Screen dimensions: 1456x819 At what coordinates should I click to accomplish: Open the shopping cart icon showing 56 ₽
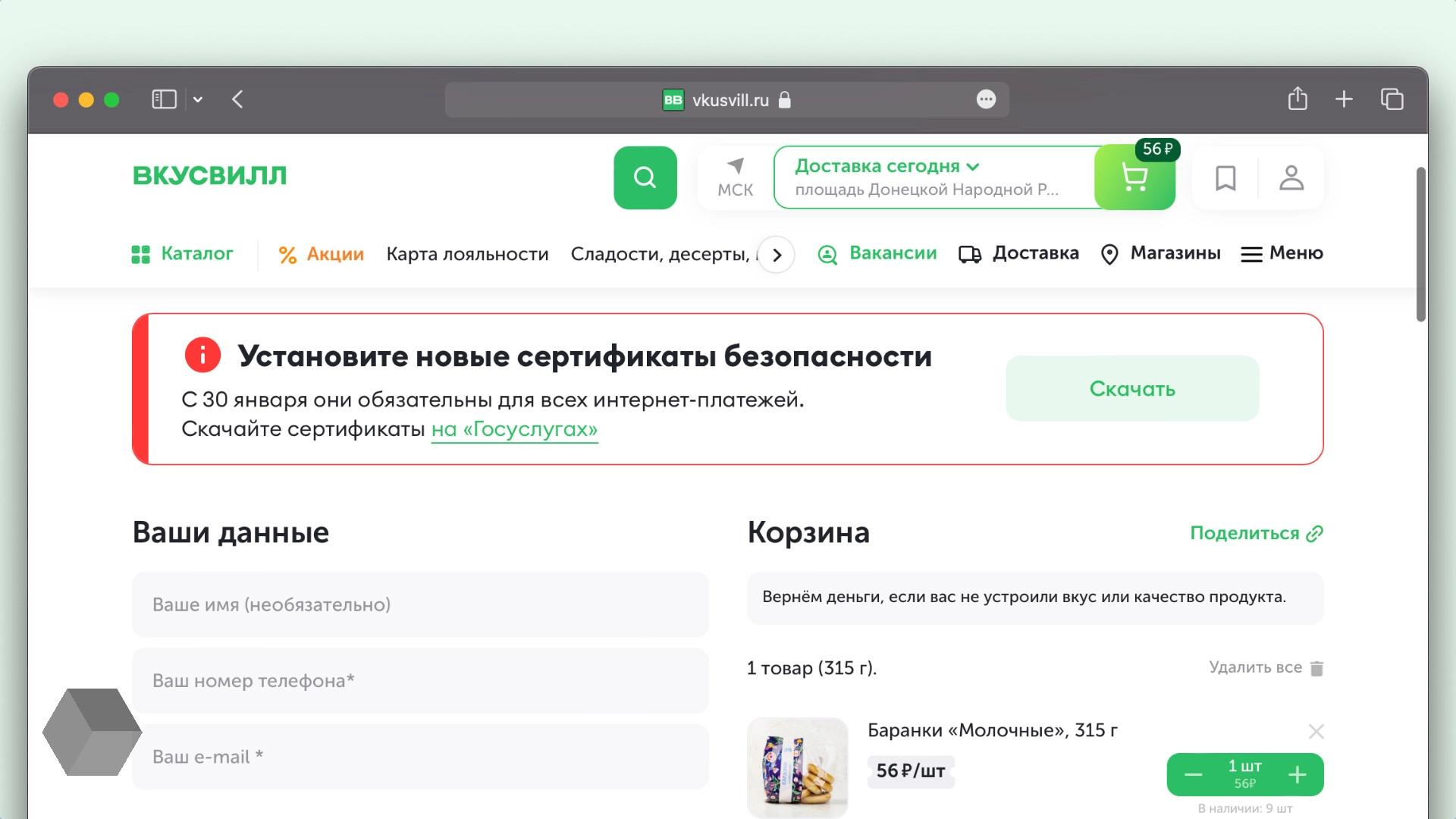tap(1134, 177)
